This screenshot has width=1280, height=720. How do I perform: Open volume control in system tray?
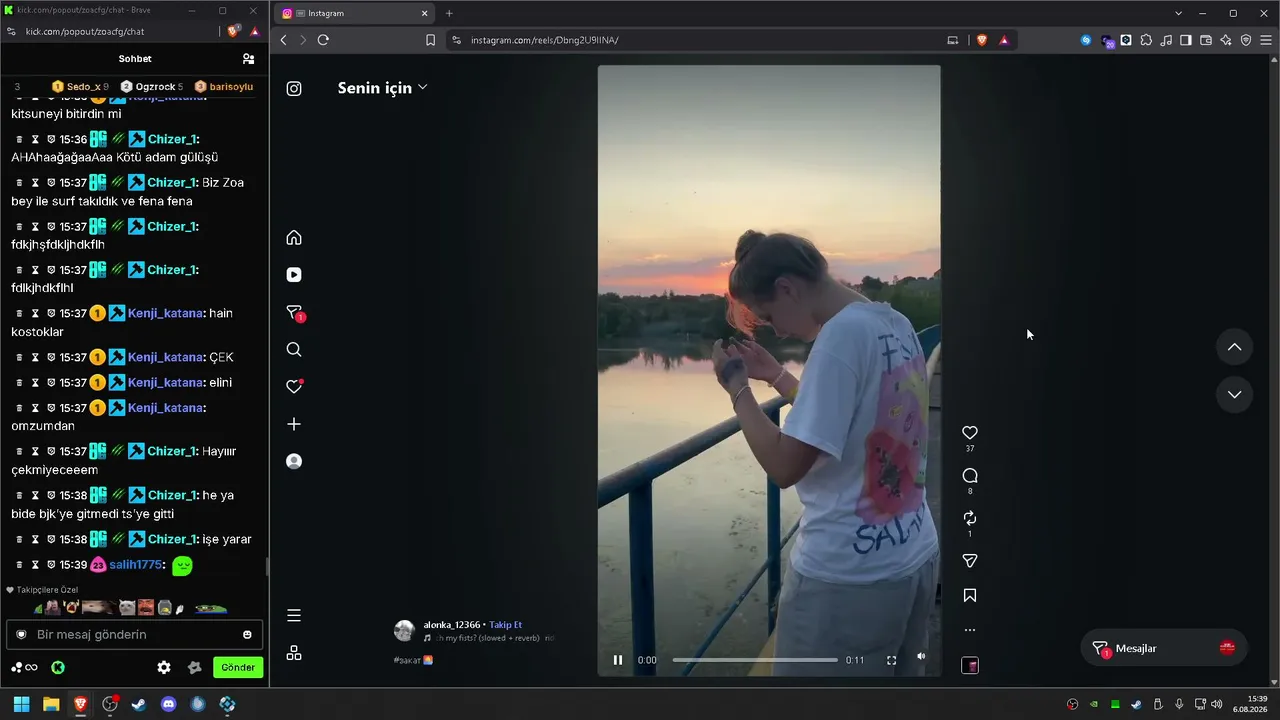pos(1217,704)
